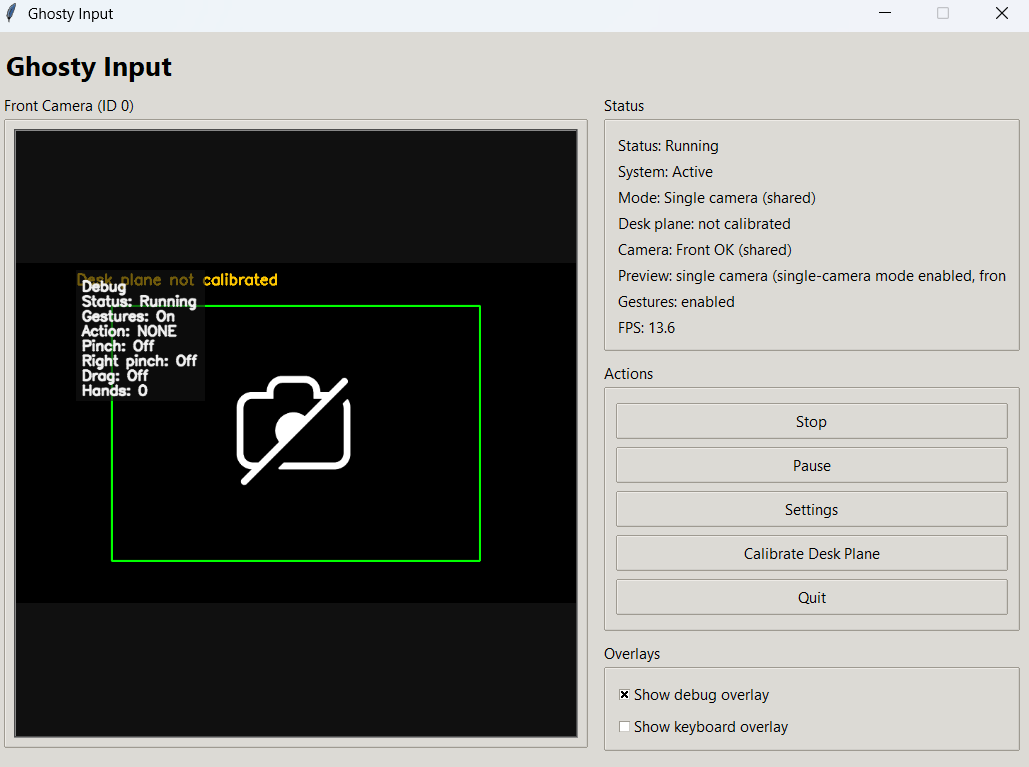Image resolution: width=1029 pixels, height=767 pixels.
Task: Click 'Gestures: On' in debug overlay
Action: [128, 316]
